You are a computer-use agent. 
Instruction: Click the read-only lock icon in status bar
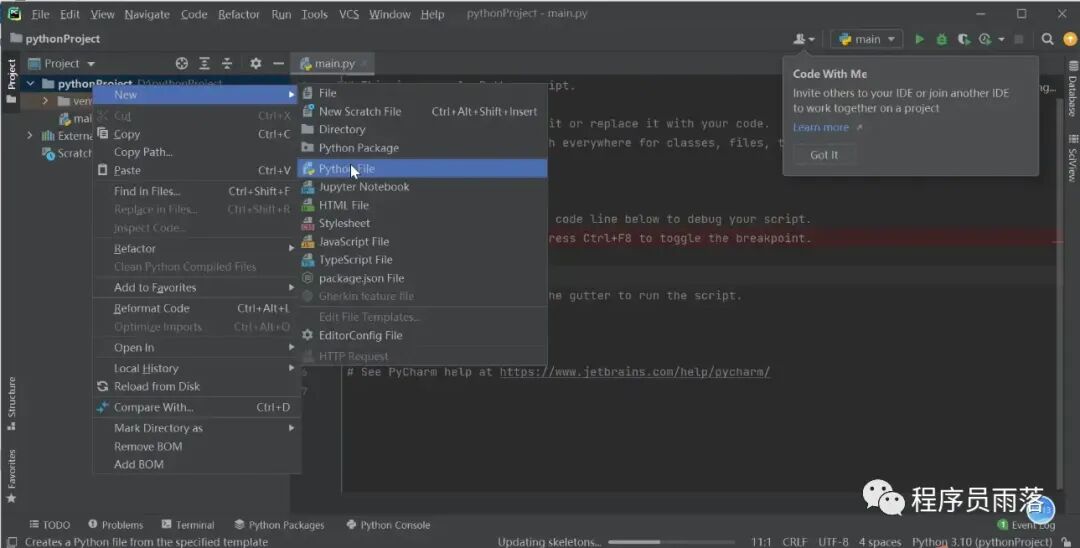point(1066,542)
